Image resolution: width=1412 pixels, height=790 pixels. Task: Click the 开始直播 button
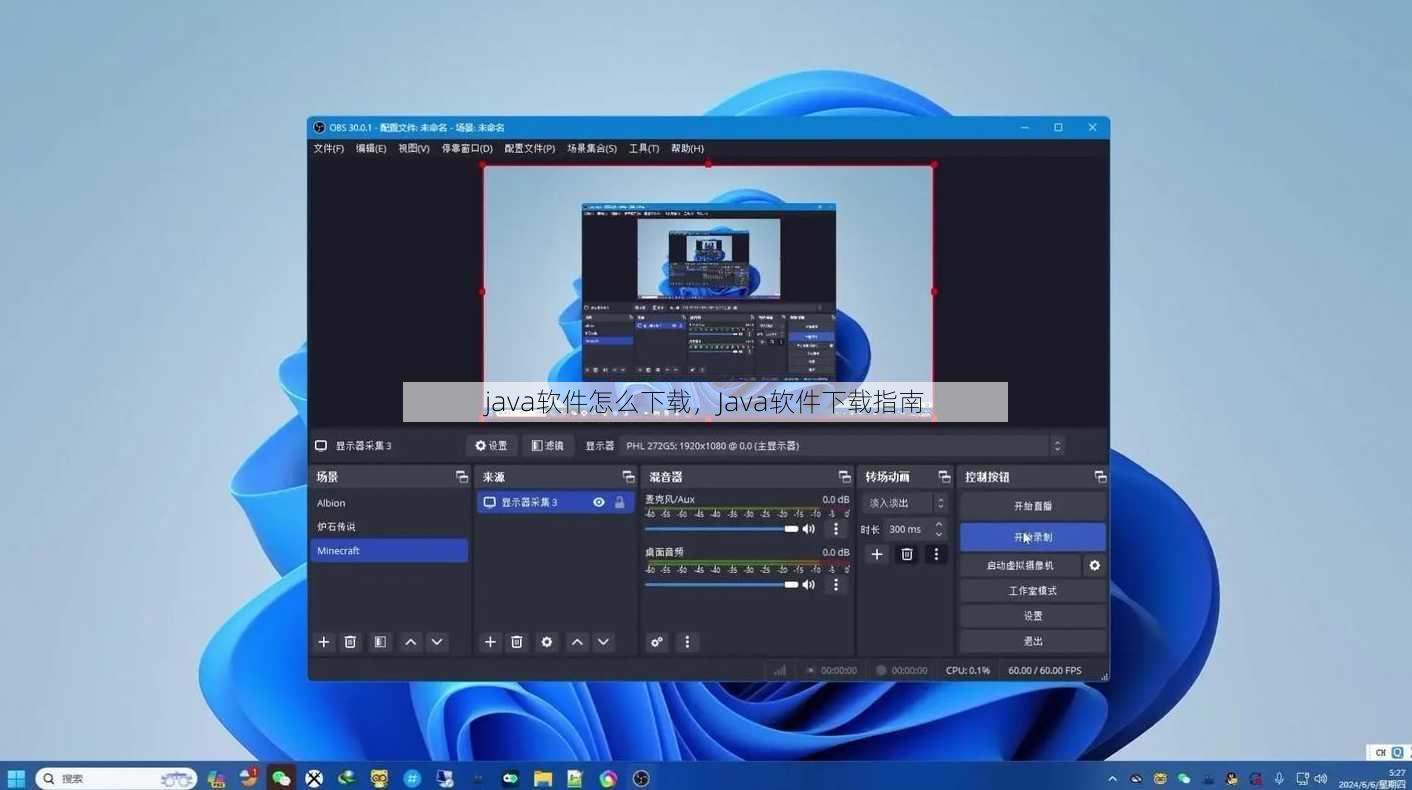(1033, 506)
